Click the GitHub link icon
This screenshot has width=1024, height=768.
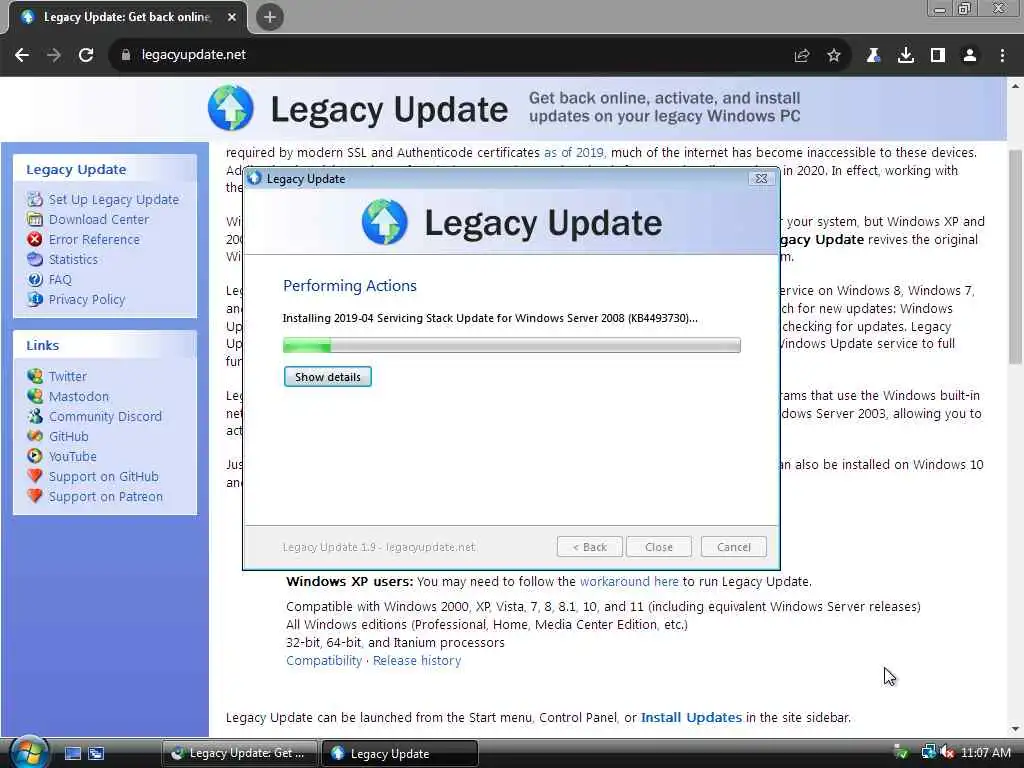tap(35, 436)
